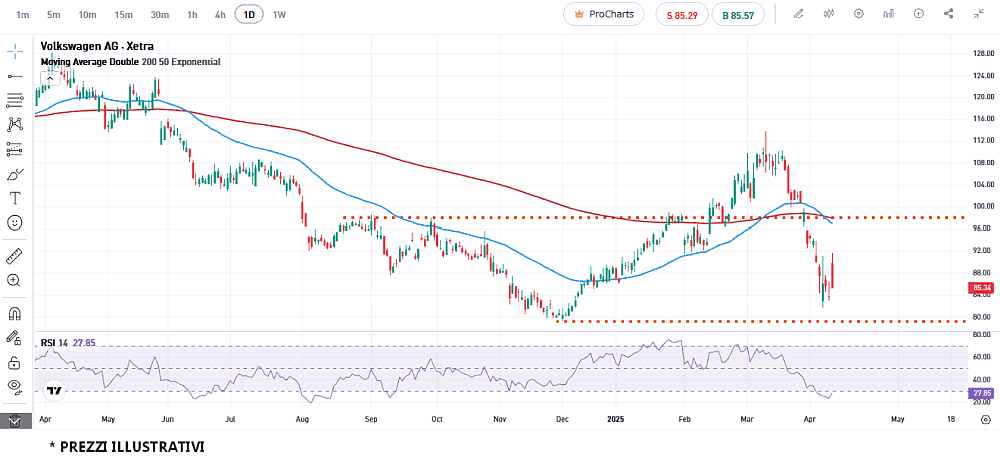The height and width of the screenshot is (456, 1000).
Task: Select the crosshair cursor tool
Action: pos(15,52)
